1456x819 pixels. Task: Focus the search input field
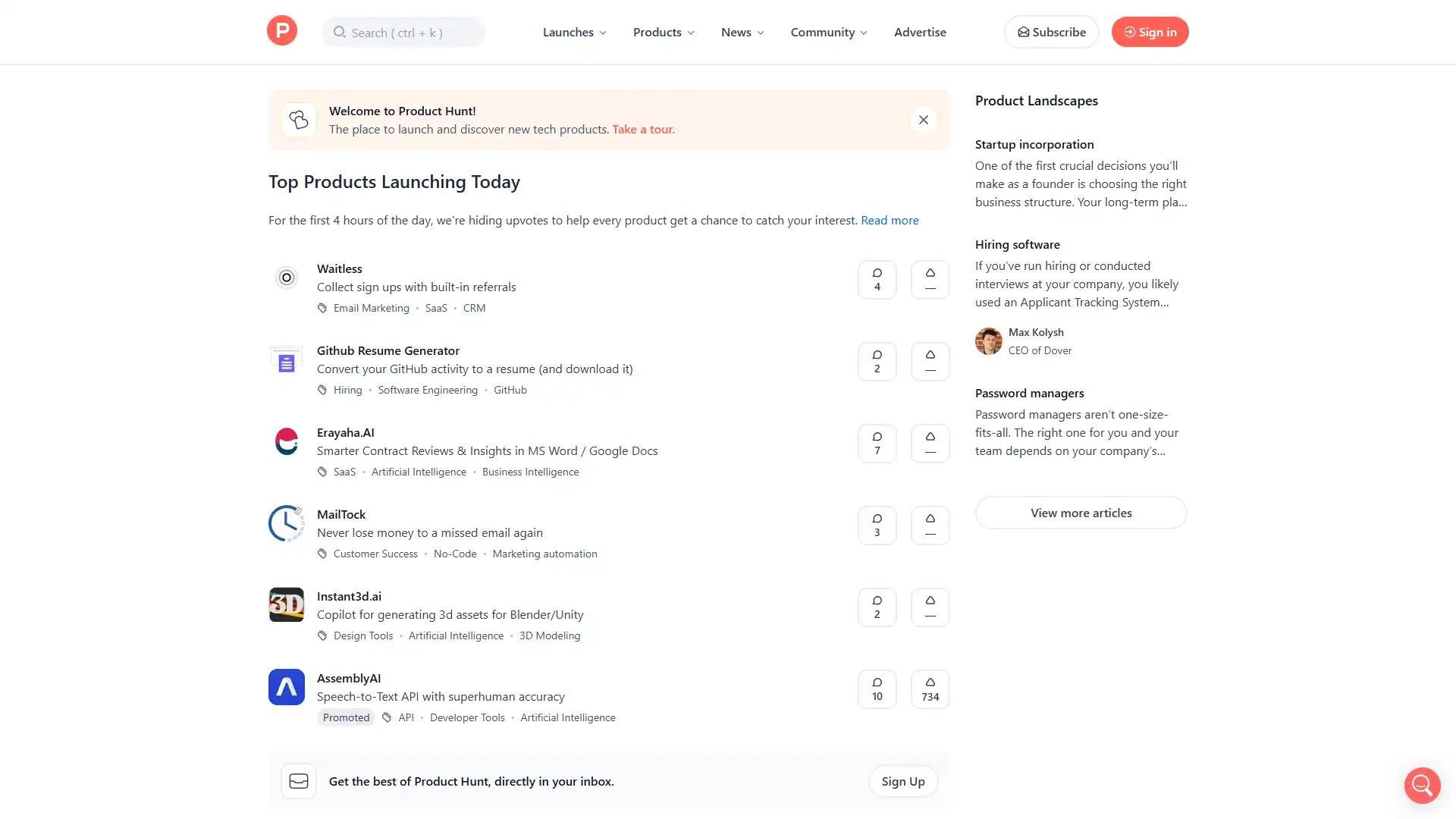coord(403,32)
